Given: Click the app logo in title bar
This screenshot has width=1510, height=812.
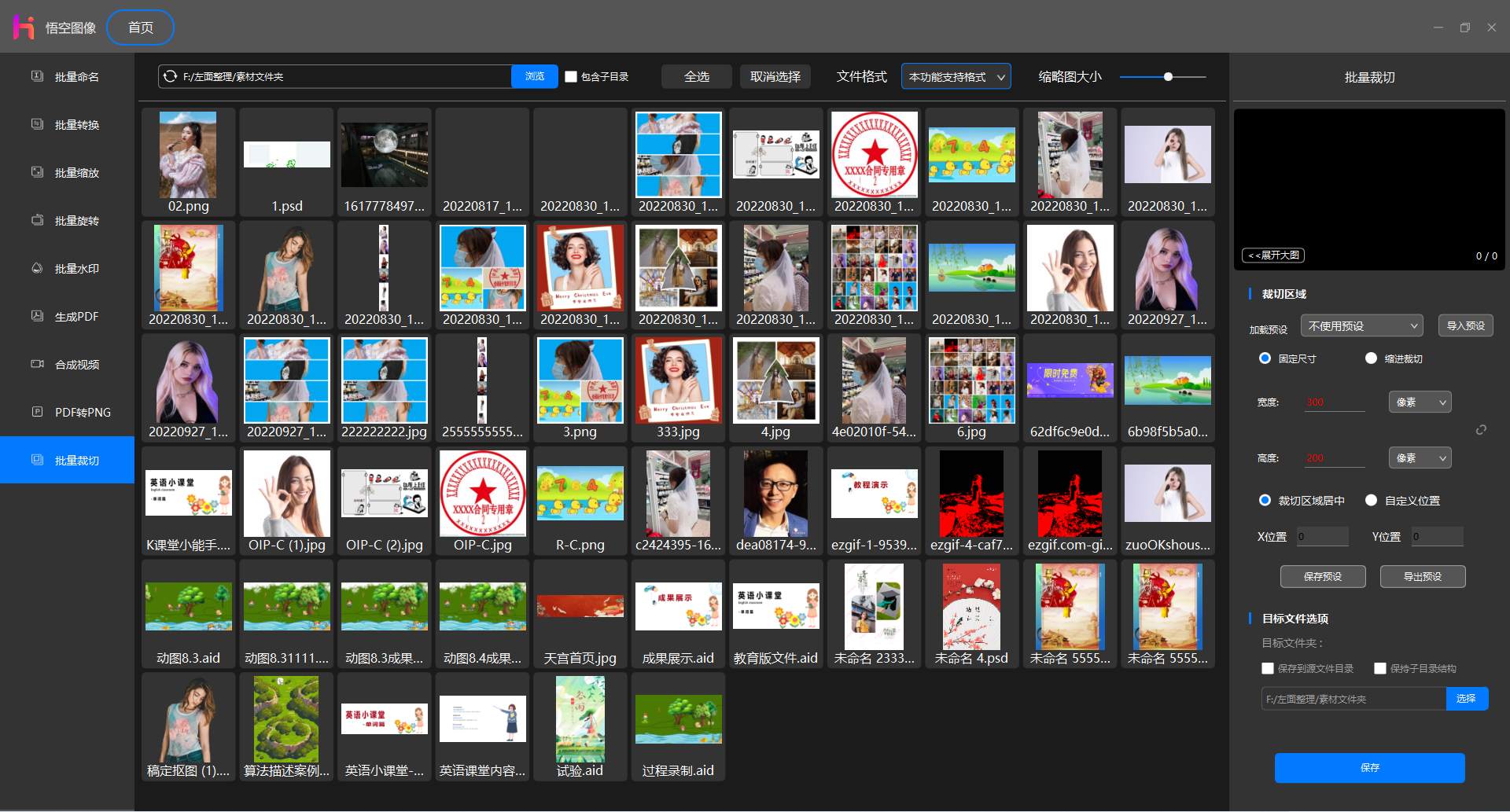Looking at the screenshot, I should pyautogui.click(x=24, y=28).
